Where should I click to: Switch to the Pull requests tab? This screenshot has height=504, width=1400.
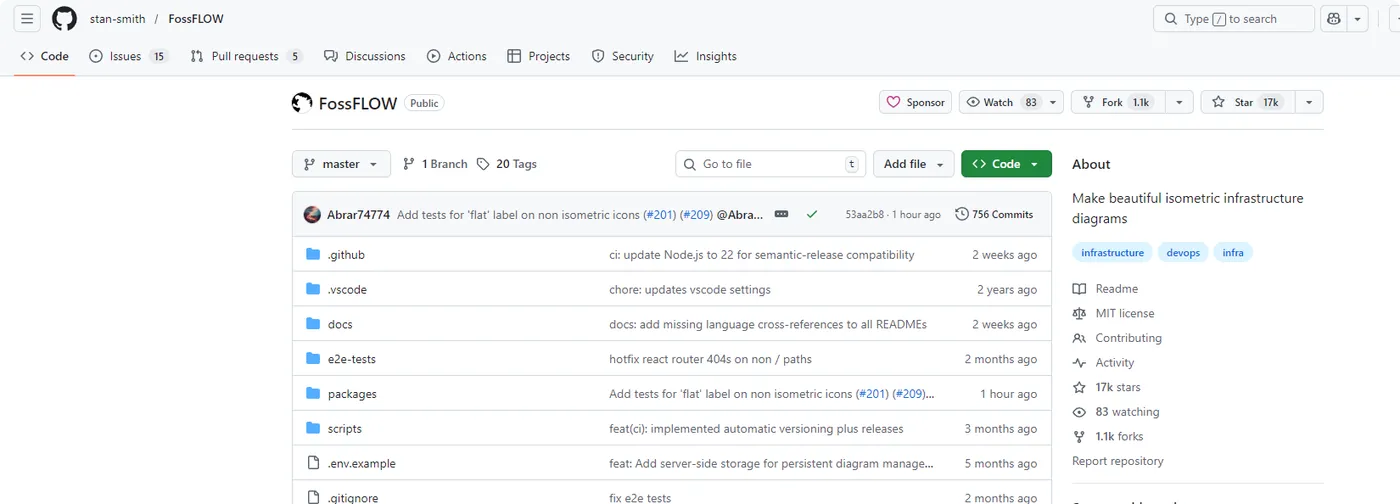coord(246,56)
